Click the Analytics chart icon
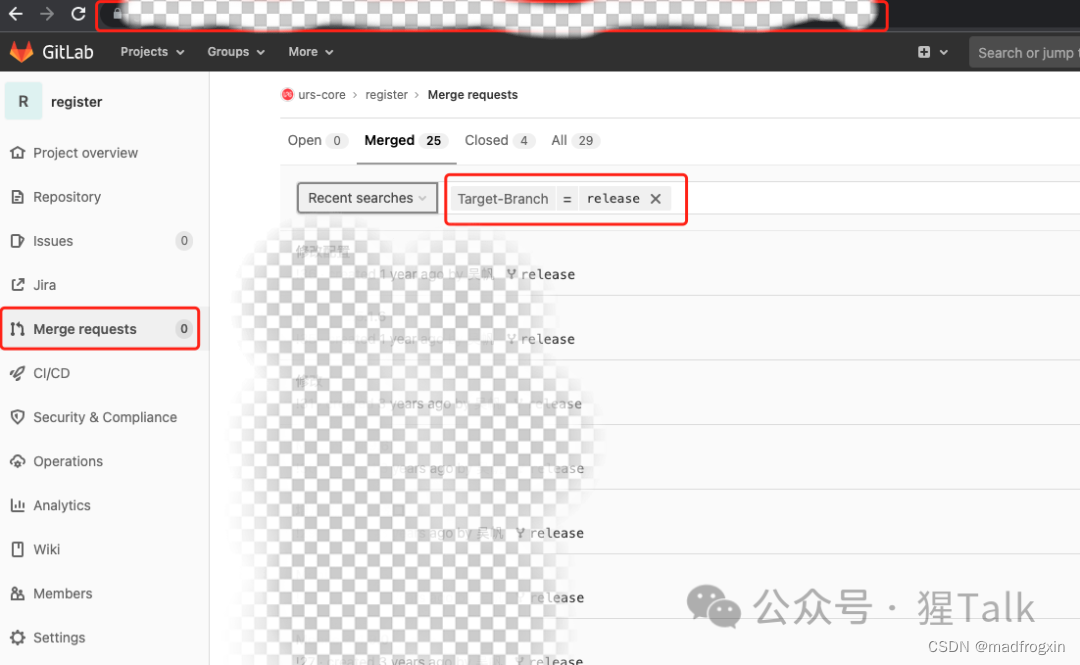Image resolution: width=1080 pixels, height=665 pixels. [x=18, y=505]
